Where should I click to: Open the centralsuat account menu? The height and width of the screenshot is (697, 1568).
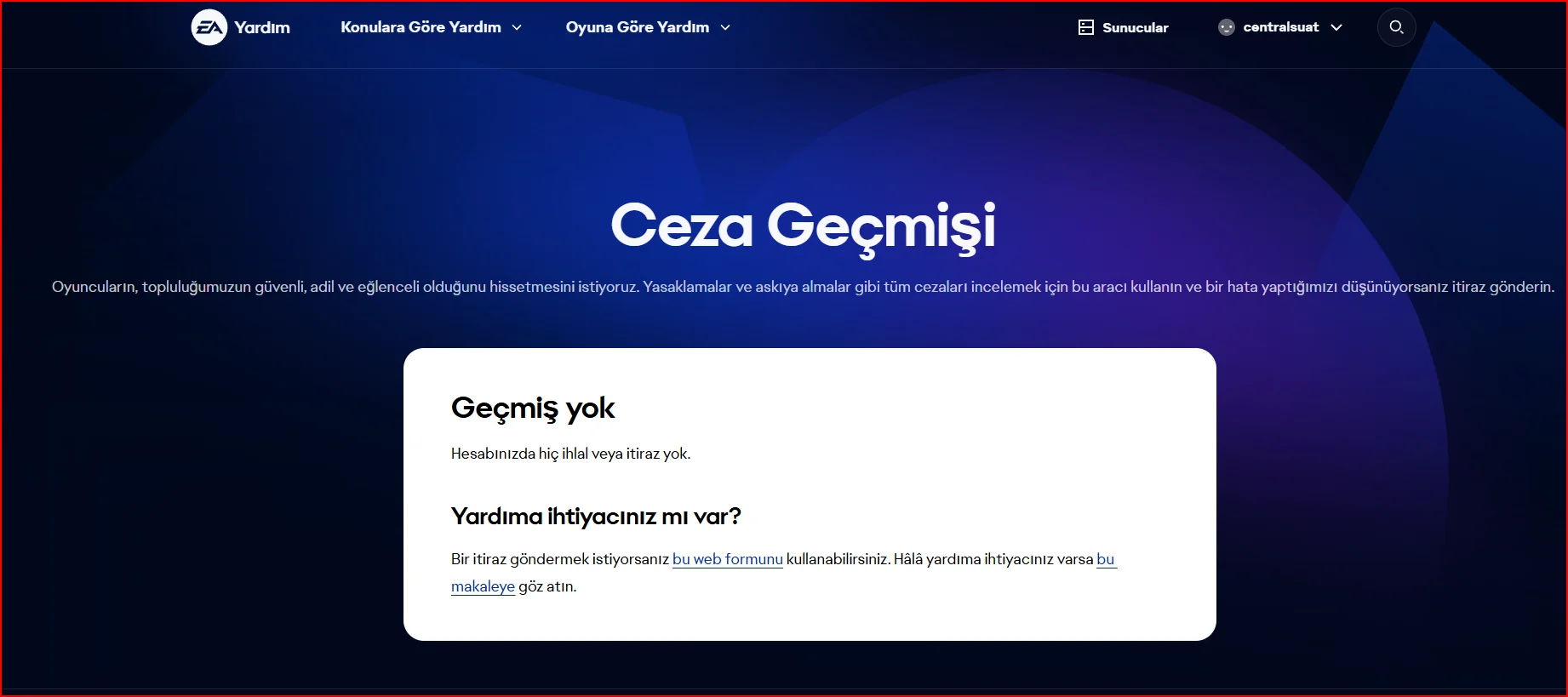[1280, 27]
